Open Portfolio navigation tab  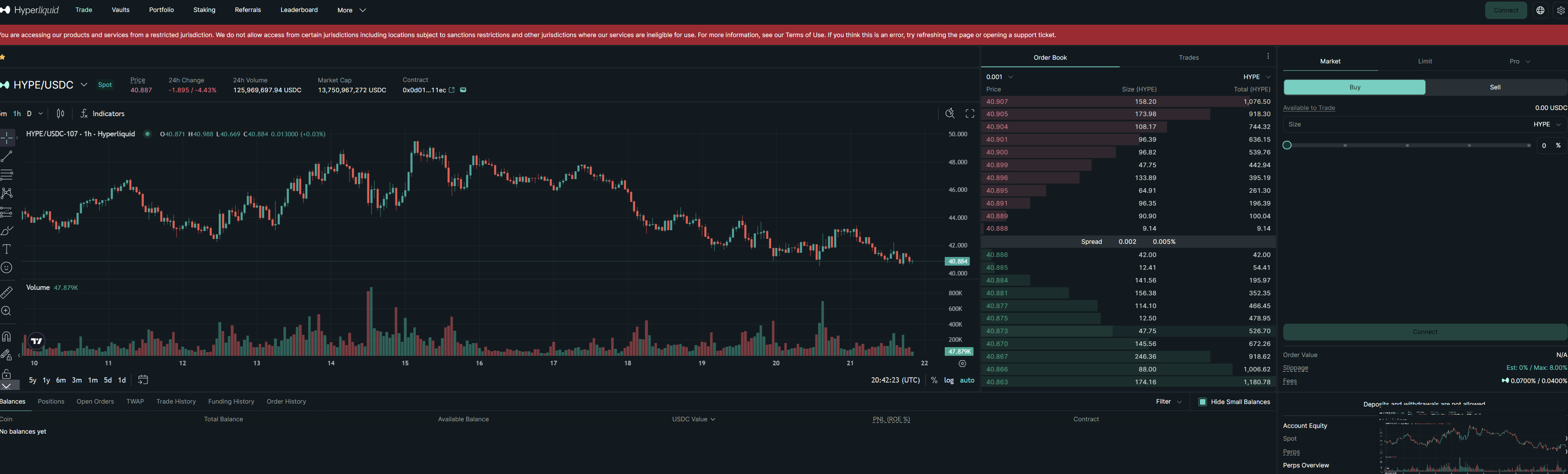[x=161, y=10]
